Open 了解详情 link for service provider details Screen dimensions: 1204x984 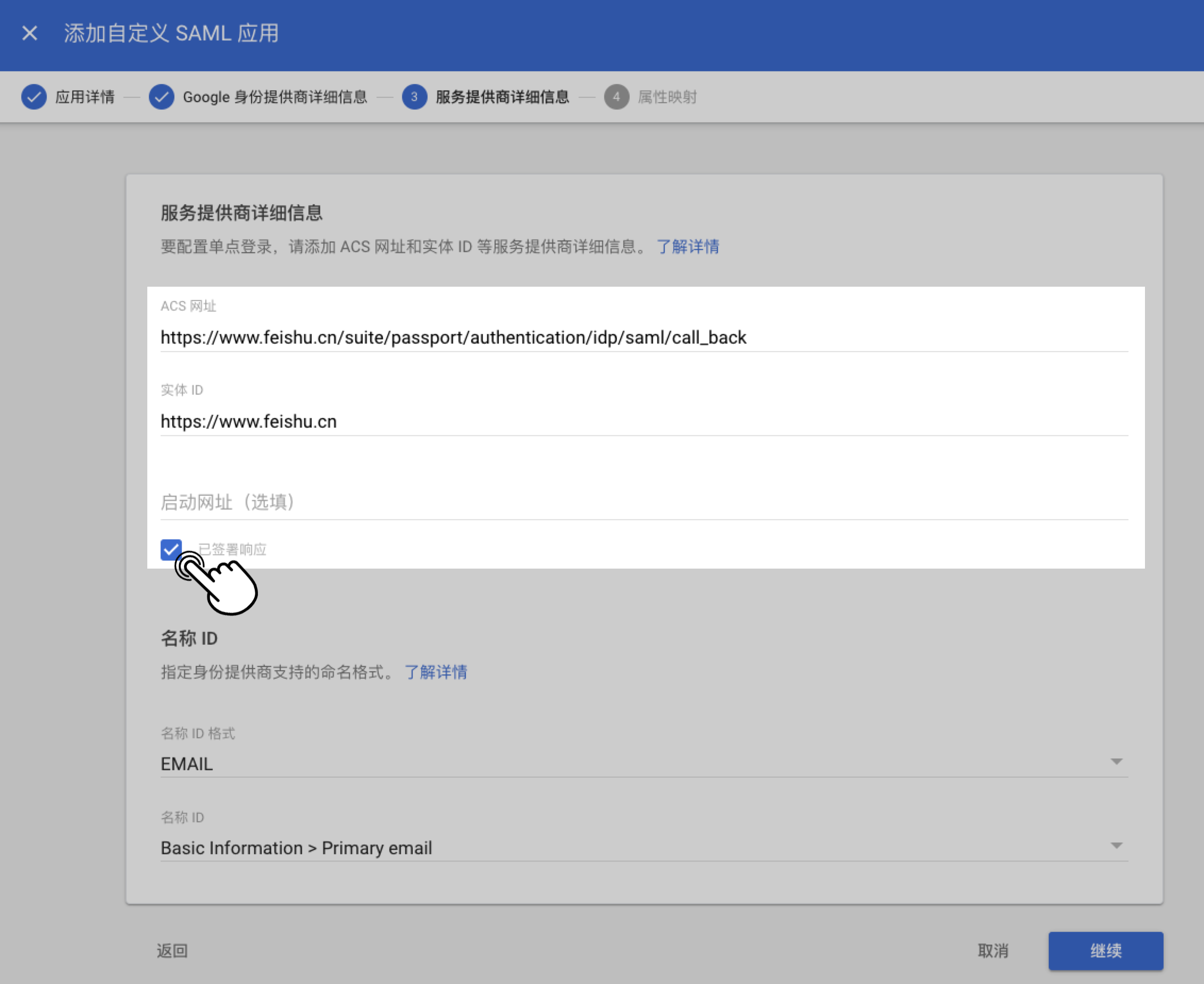pos(688,247)
